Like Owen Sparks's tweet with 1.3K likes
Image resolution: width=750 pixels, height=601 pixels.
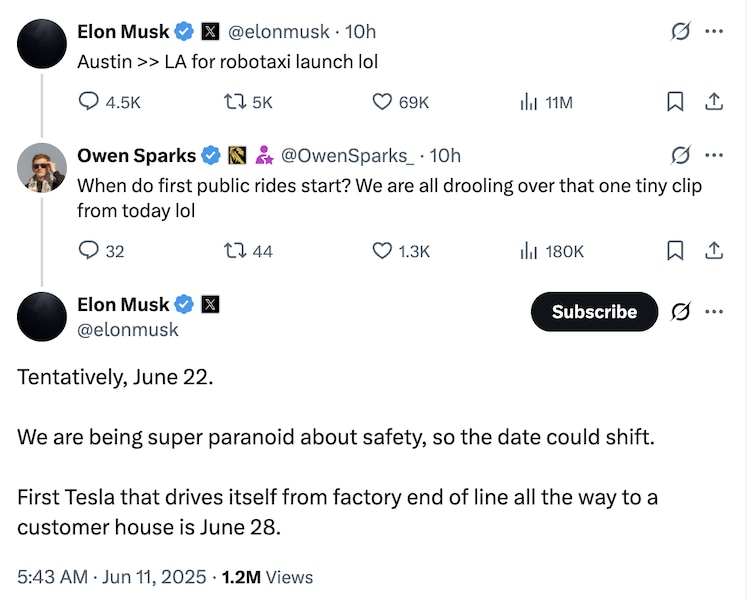383,251
